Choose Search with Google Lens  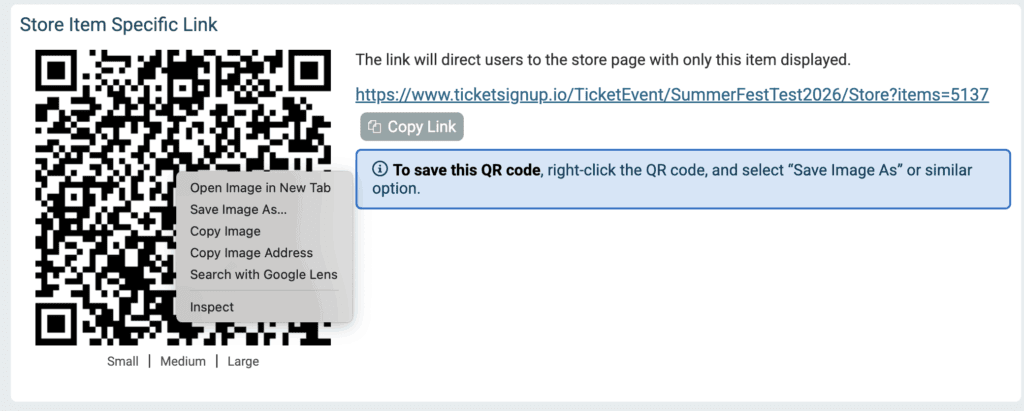click(264, 274)
